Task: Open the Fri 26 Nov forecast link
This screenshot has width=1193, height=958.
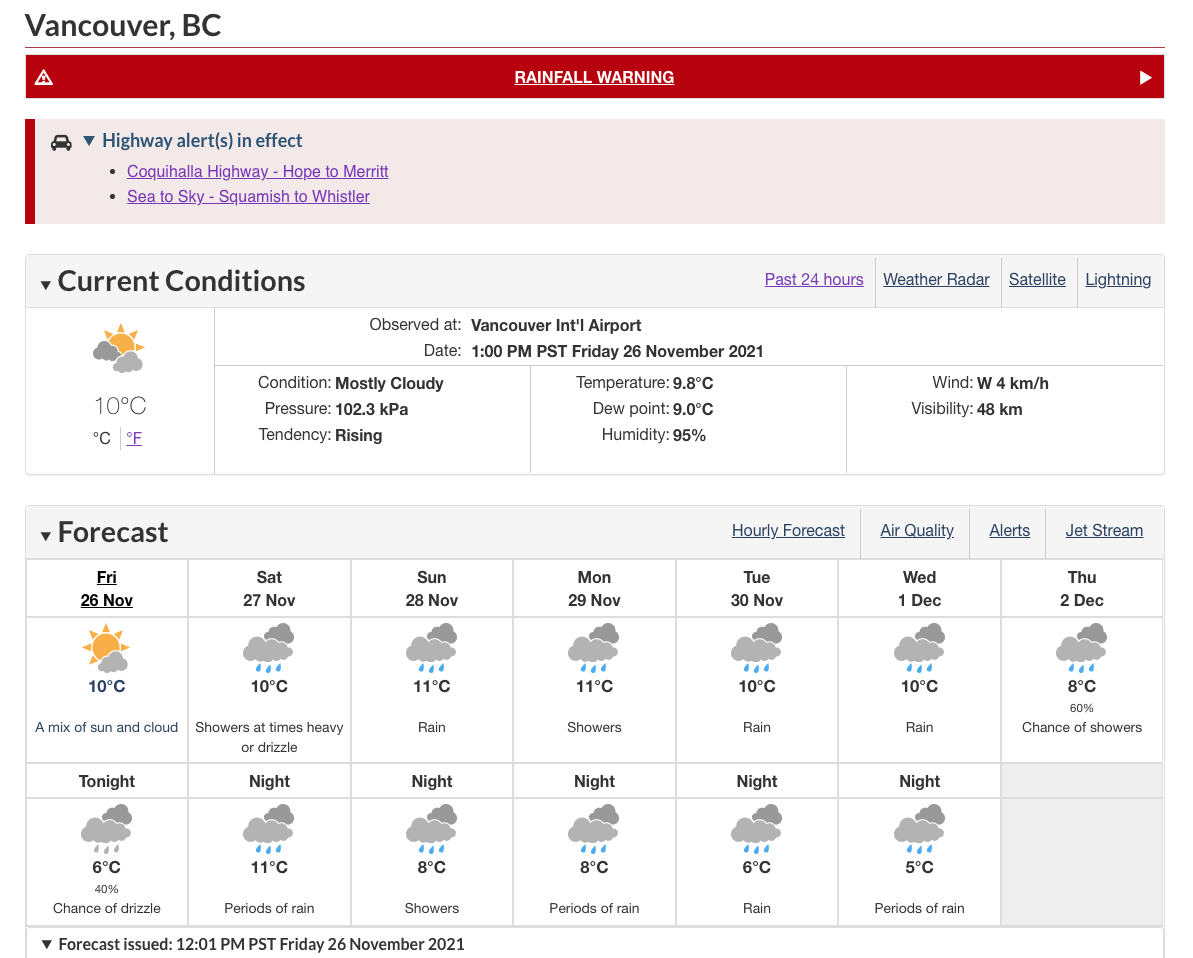Action: pos(107,588)
